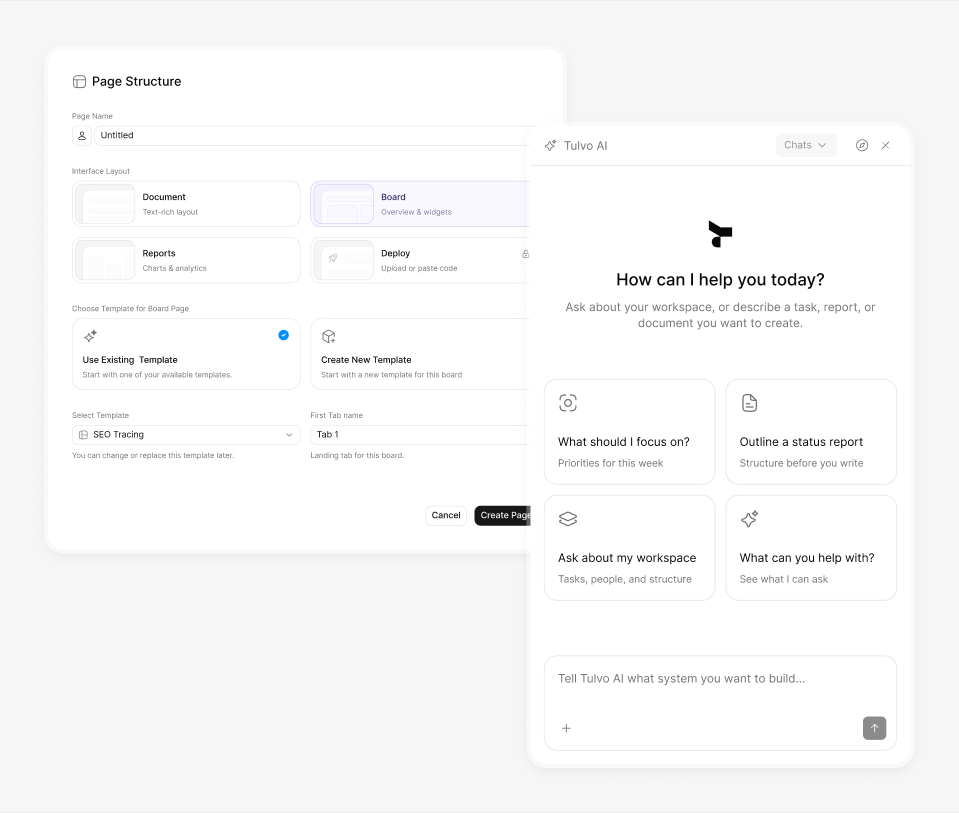Click the sparkle icon in help card
This screenshot has width=959, height=813.
tap(749, 519)
